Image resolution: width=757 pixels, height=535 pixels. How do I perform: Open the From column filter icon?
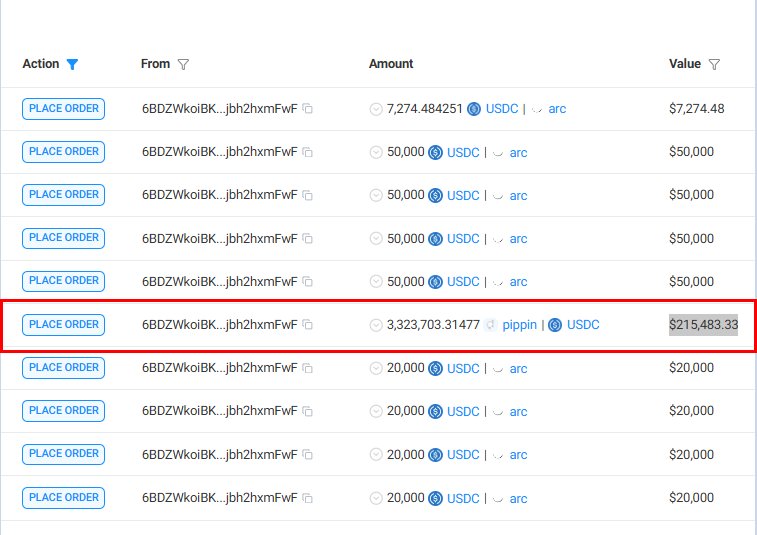tap(183, 64)
